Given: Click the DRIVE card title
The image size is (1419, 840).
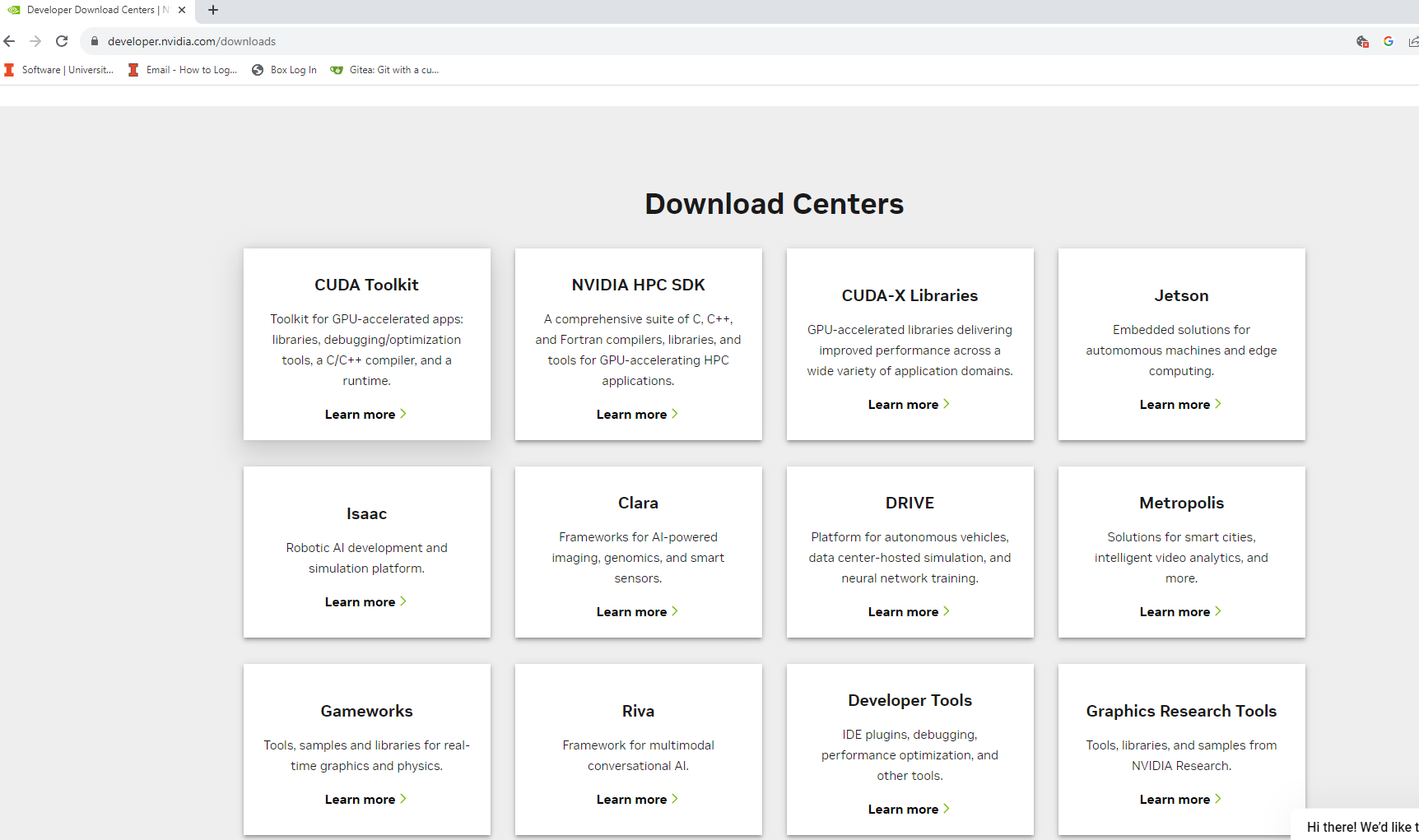Looking at the screenshot, I should [910, 503].
